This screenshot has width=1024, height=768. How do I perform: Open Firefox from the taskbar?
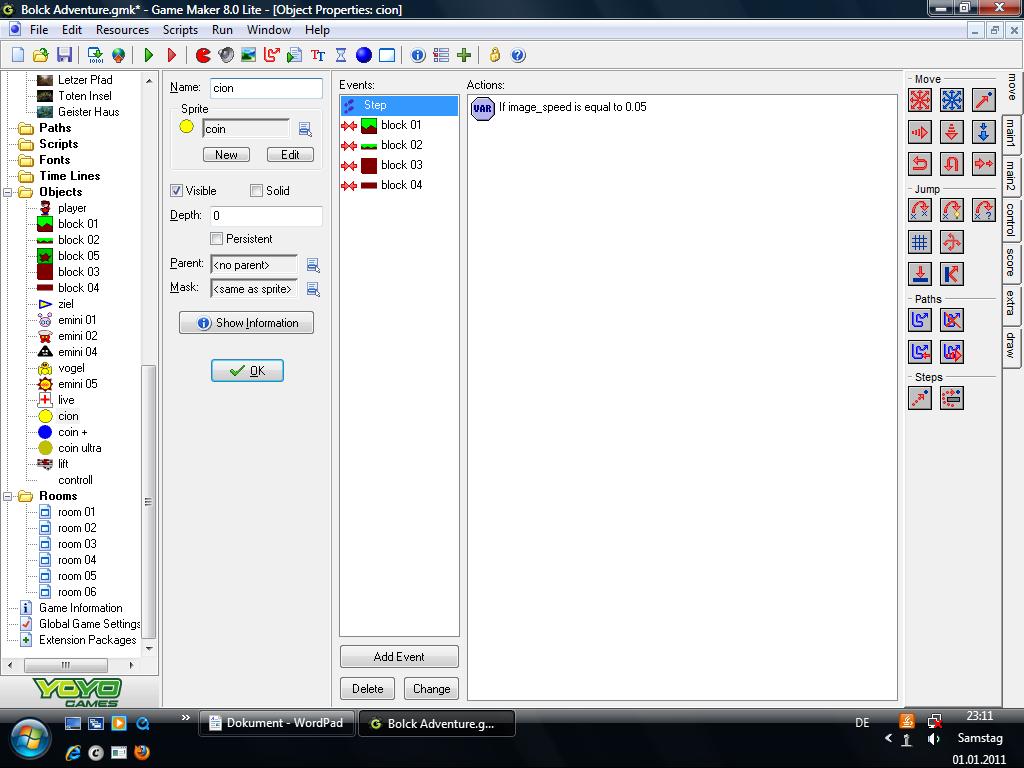(x=142, y=752)
